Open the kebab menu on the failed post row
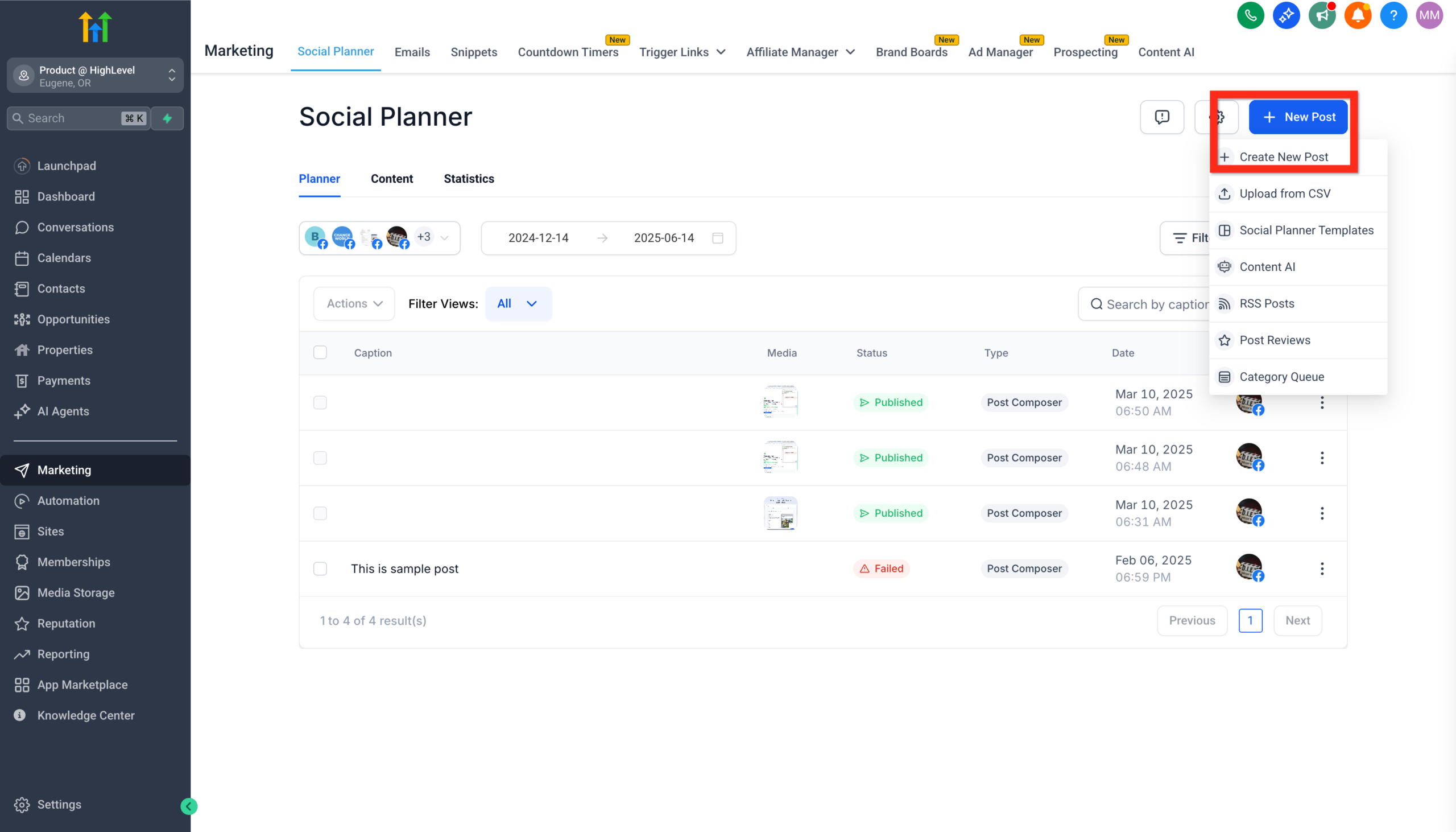The width and height of the screenshot is (1456, 832). pyautogui.click(x=1323, y=568)
